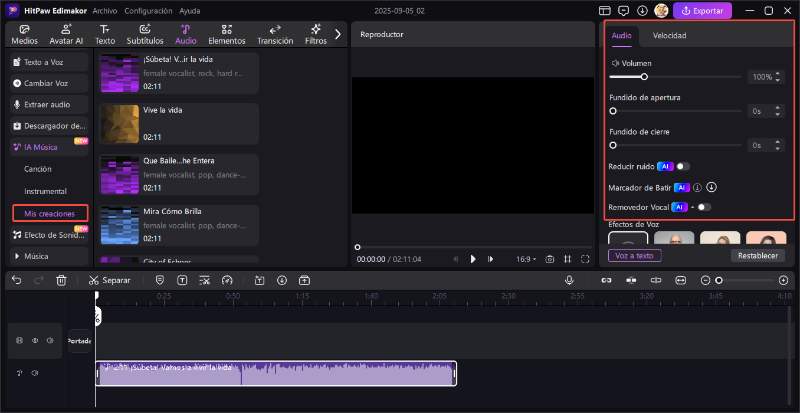This screenshot has width=800, height=413.
Task: Toggle visibility eye on video track
Action: click(x=35, y=340)
